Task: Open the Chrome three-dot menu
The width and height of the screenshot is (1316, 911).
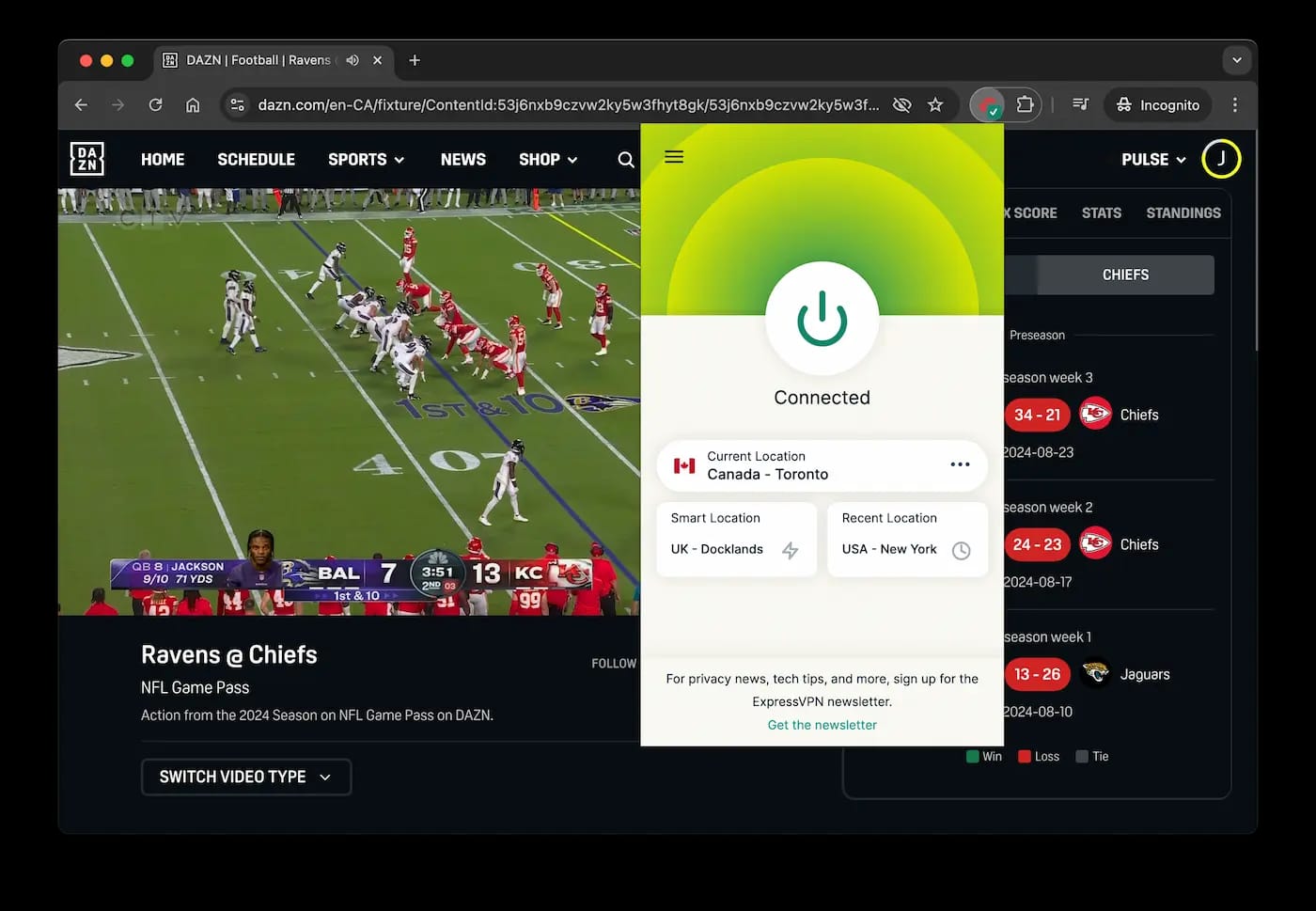Action: pyautogui.click(x=1235, y=105)
